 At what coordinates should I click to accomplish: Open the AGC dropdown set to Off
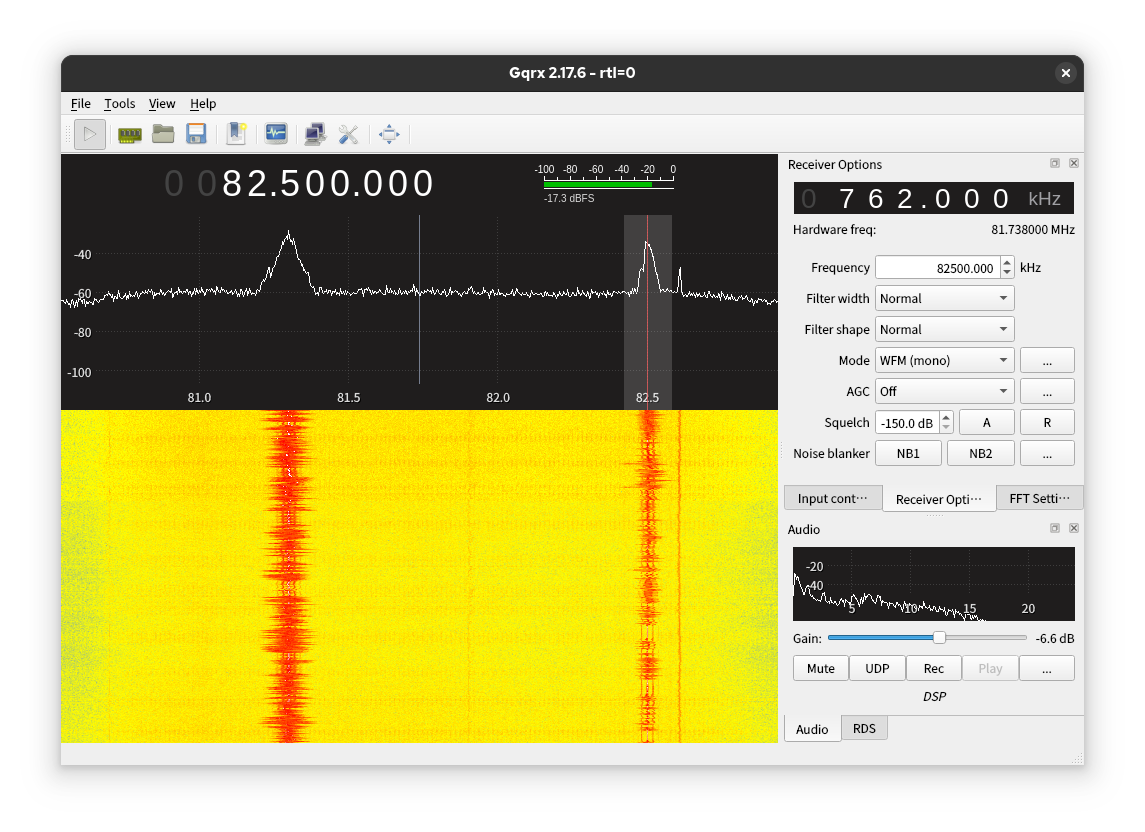coord(944,392)
